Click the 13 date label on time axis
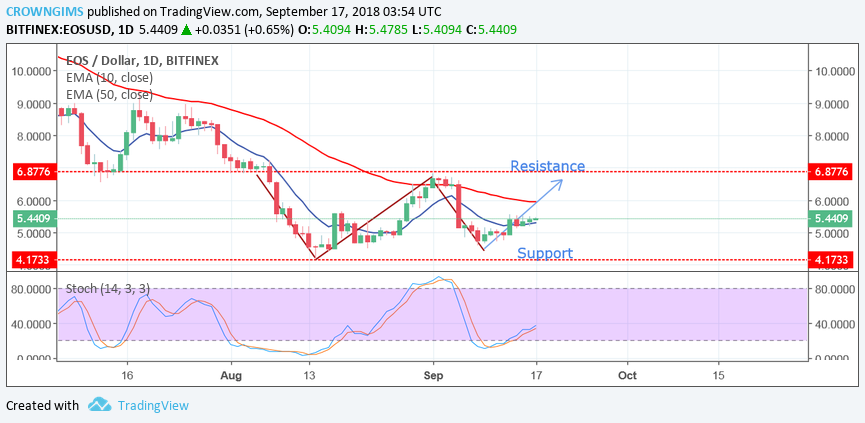The image size is (865, 423). click(309, 376)
